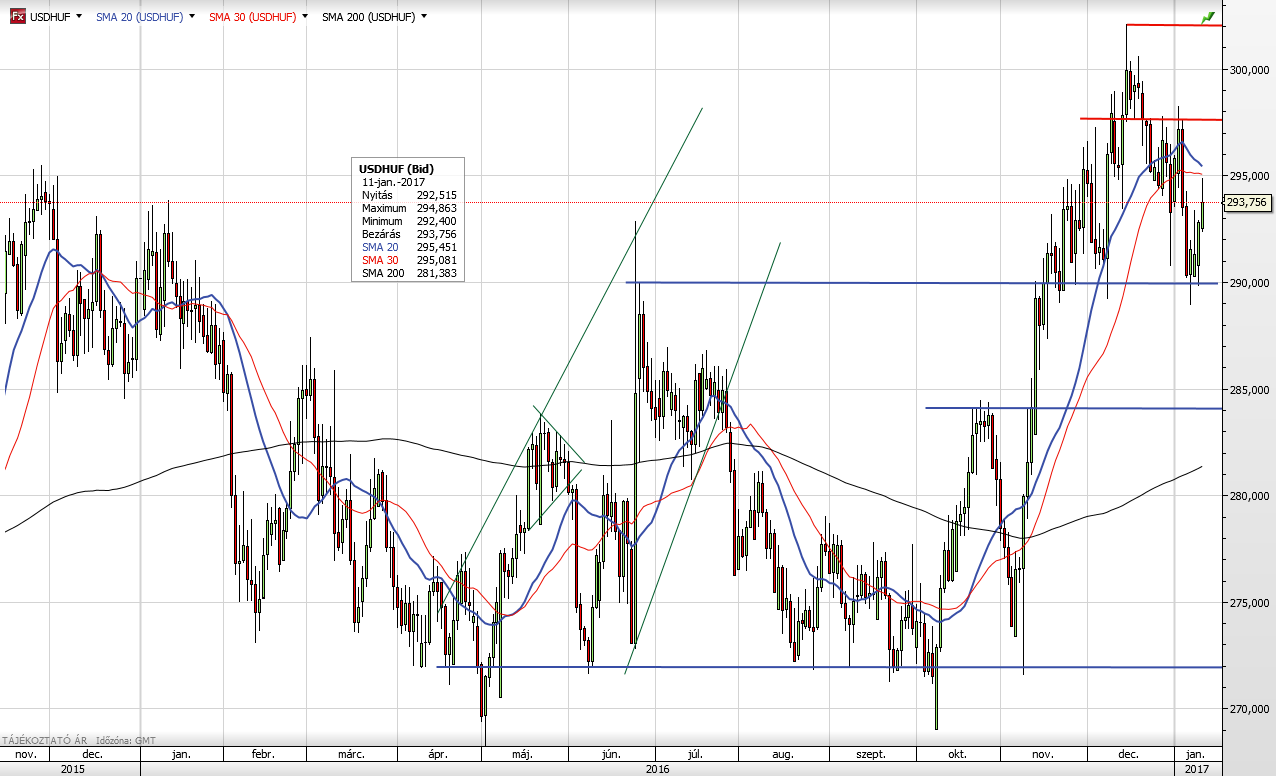Click the 290,000 price axis label

pyautogui.click(x=1250, y=283)
